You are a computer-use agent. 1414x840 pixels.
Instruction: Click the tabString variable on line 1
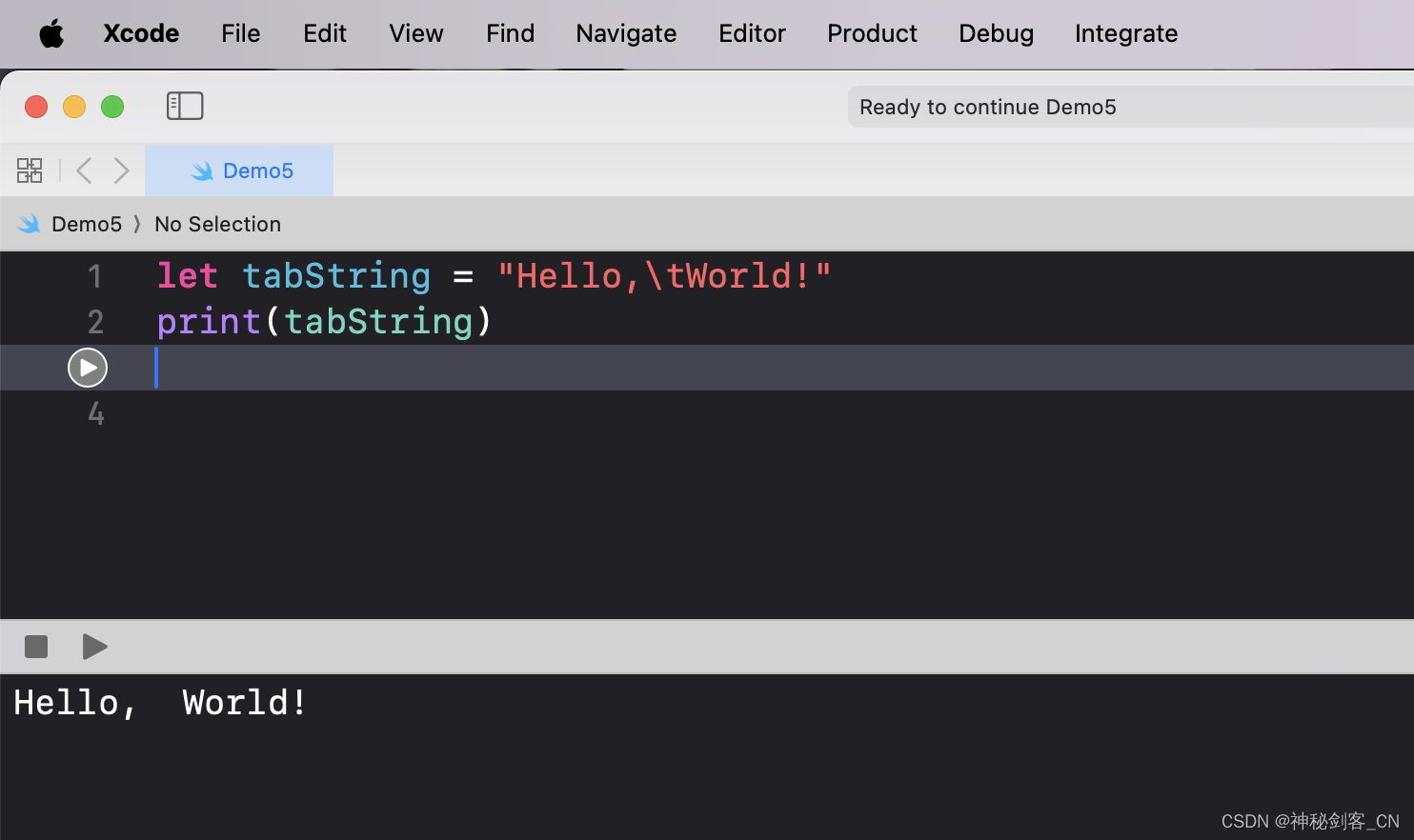[336, 276]
